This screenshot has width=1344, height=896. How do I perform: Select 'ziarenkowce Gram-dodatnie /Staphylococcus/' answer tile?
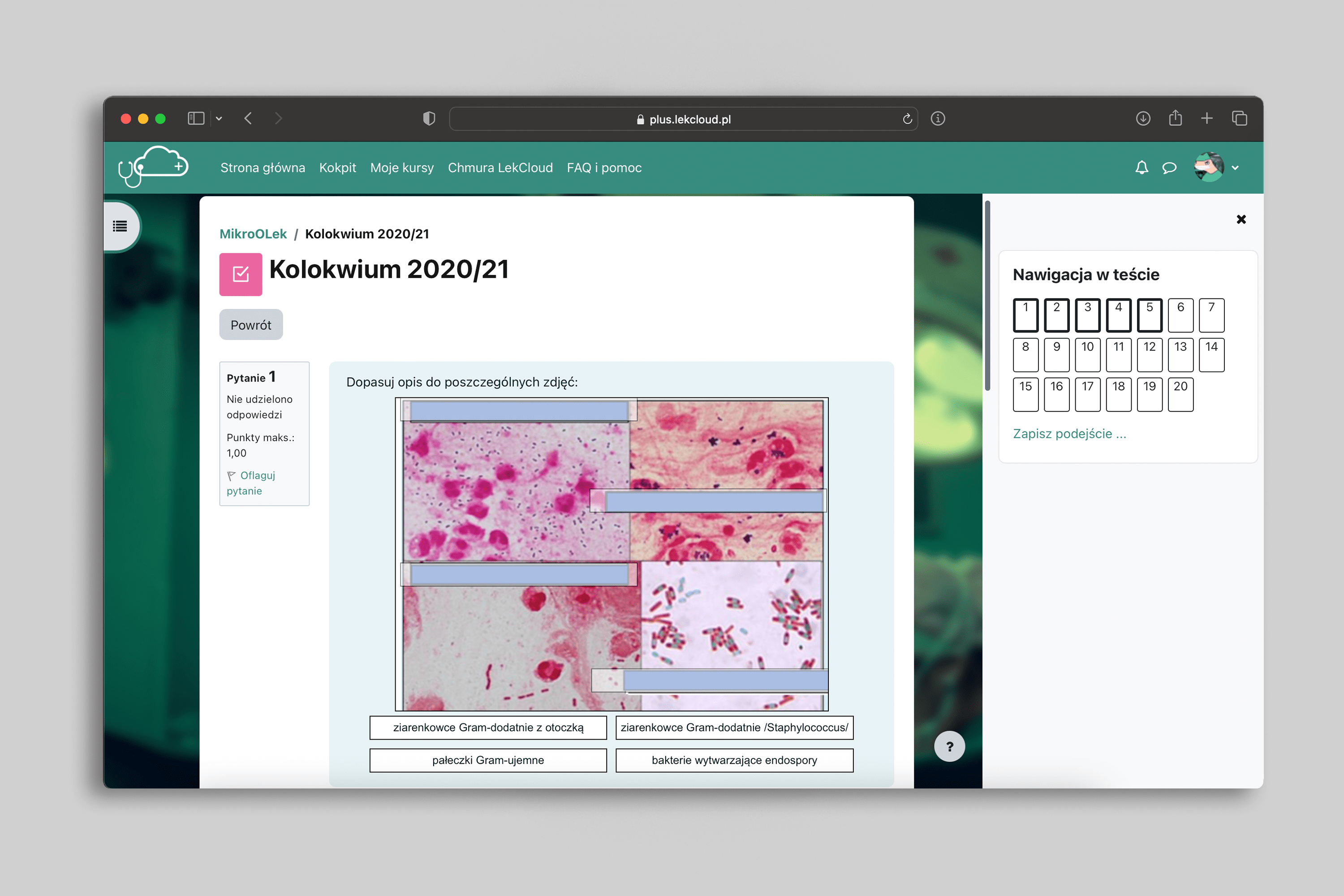point(734,728)
